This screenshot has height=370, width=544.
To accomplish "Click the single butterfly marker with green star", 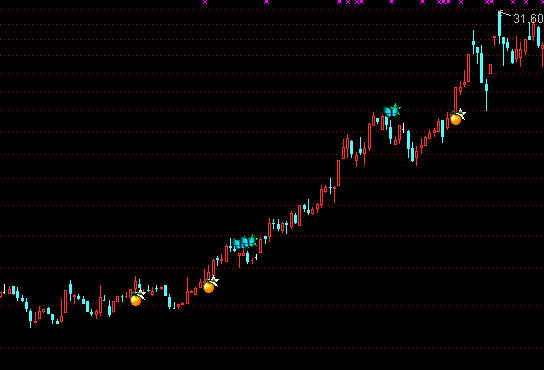I will tap(392, 110).
